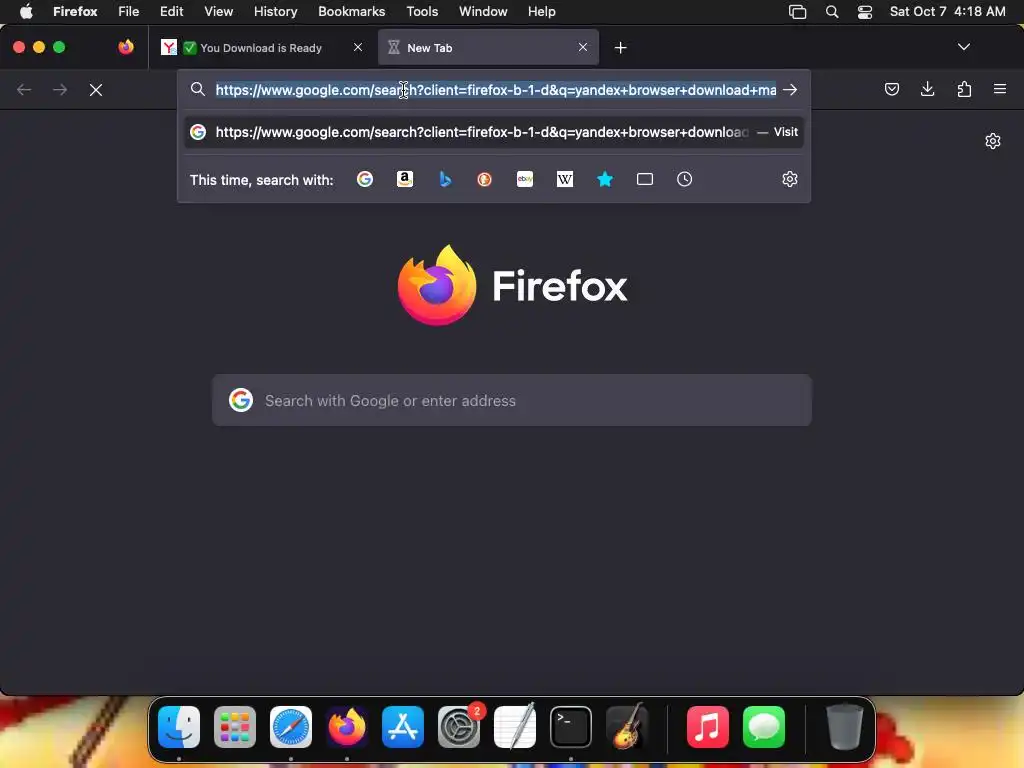This screenshot has height=768, width=1024.
Task: Search bookmarks via the star icon
Action: click(x=605, y=179)
